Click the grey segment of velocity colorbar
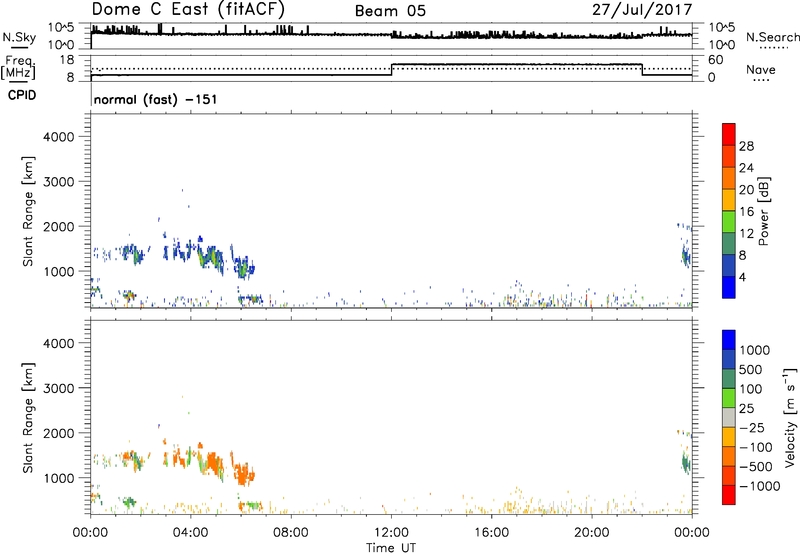This screenshot has height=554, width=800. click(x=729, y=417)
